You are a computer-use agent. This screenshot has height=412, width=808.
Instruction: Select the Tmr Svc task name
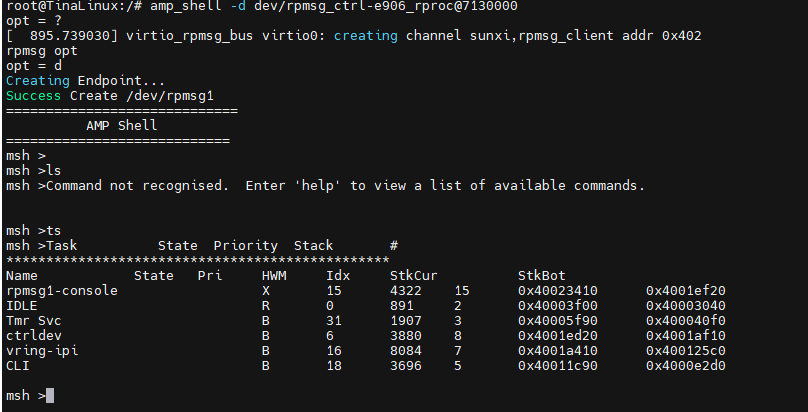click(33, 321)
